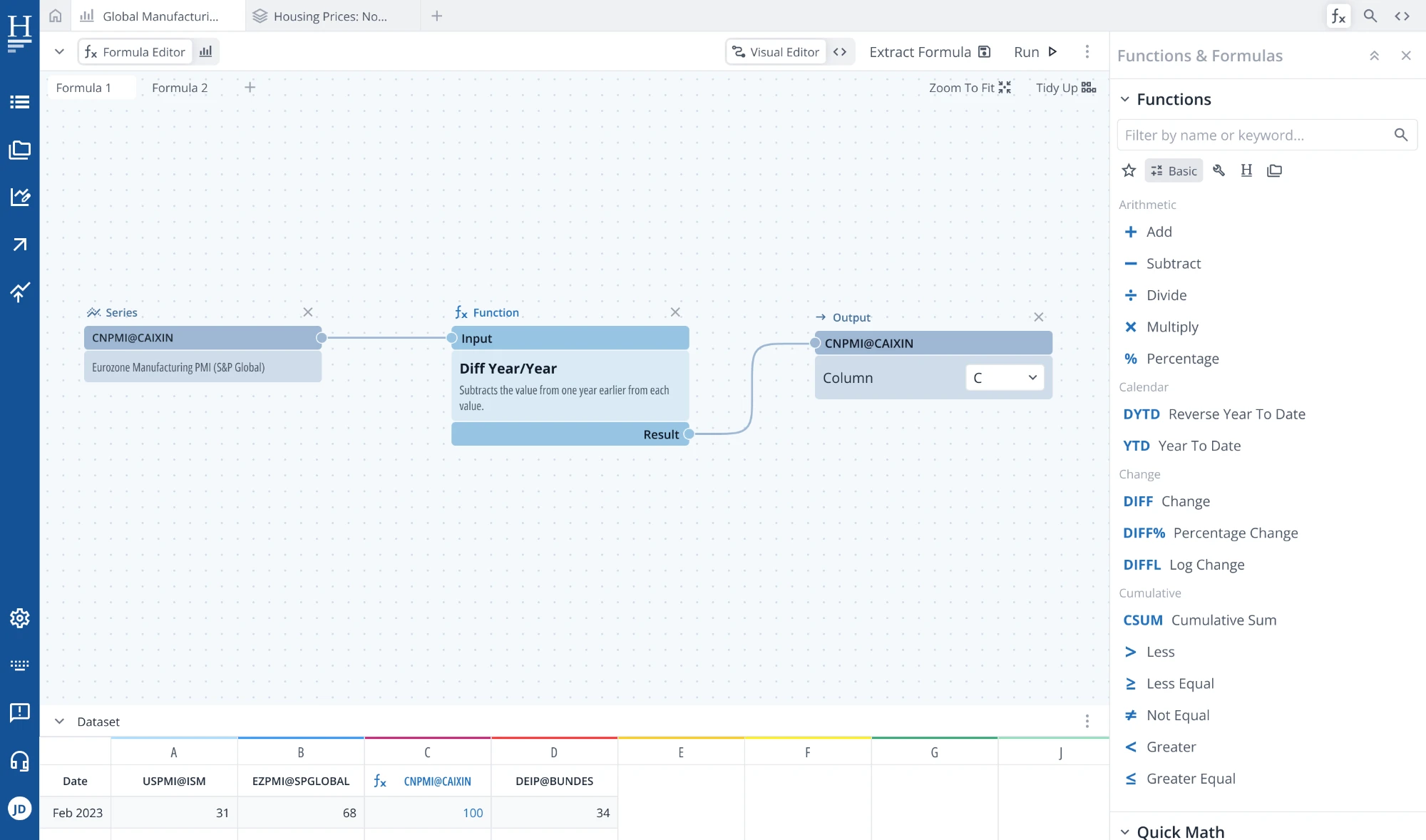Open the chart edit sidebar icon
This screenshot has height=840, width=1426.
point(20,197)
